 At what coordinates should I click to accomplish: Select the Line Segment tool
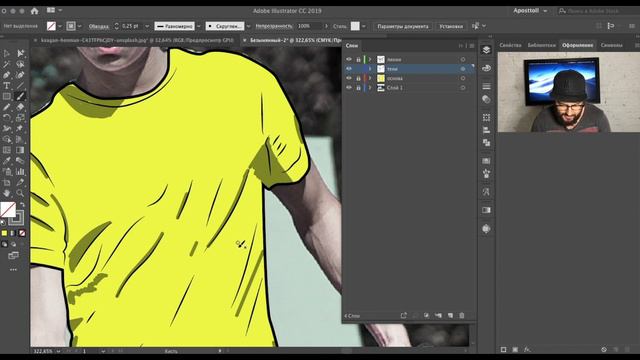coord(20,86)
